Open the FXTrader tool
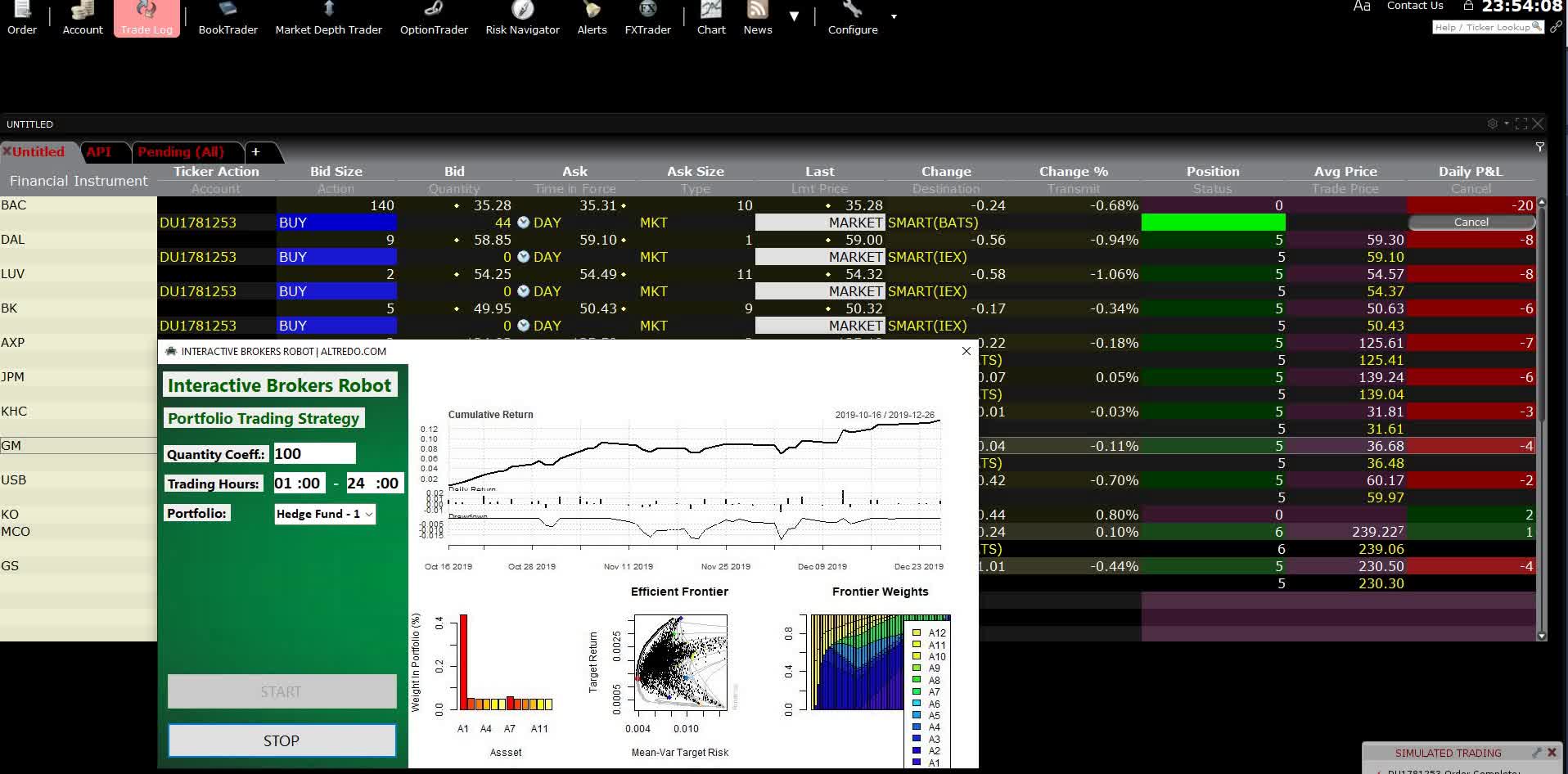 coord(647,18)
